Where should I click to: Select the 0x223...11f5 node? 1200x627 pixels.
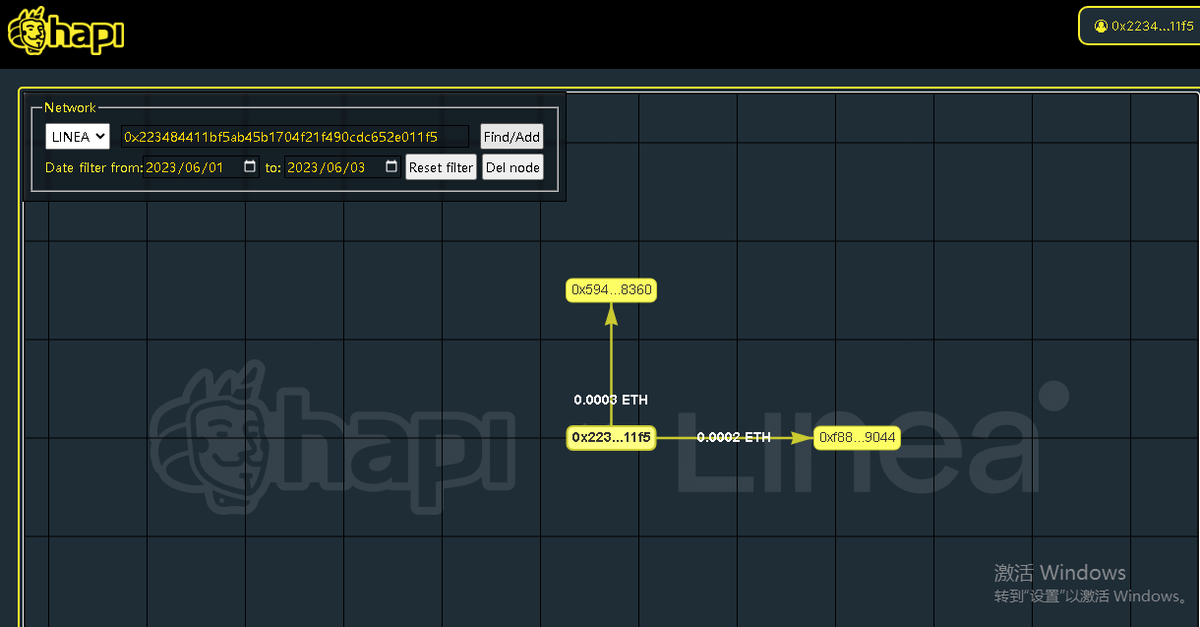click(611, 437)
